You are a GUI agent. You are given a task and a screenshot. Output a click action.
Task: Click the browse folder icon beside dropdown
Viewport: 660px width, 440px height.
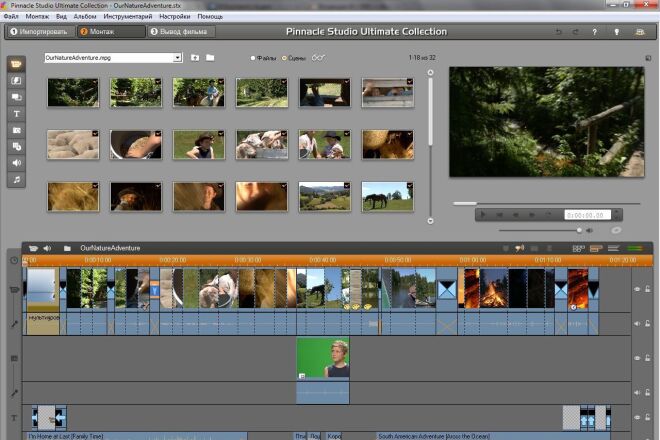coord(210,58)
